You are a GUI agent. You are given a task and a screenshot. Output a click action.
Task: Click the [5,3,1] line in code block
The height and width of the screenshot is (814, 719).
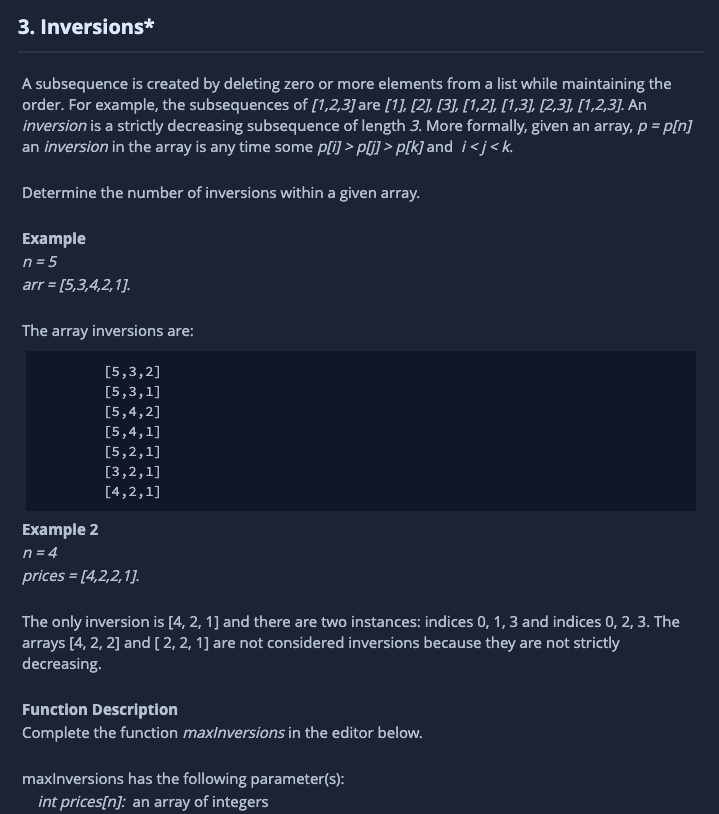132,391
